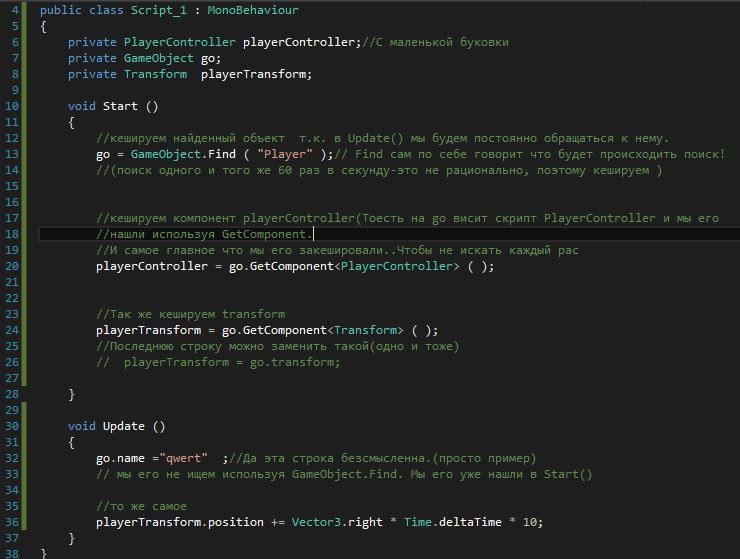
Task: Click line number 30 in the gutter
Action: [x=12, y=426]
